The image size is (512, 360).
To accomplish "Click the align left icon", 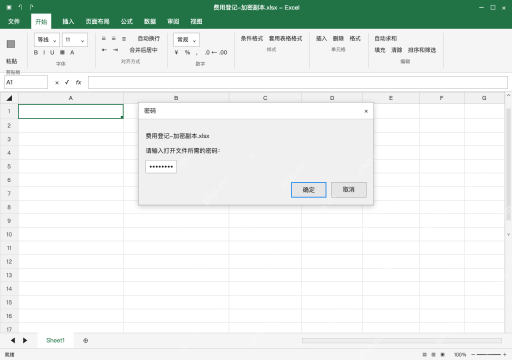I will (104, 39).
